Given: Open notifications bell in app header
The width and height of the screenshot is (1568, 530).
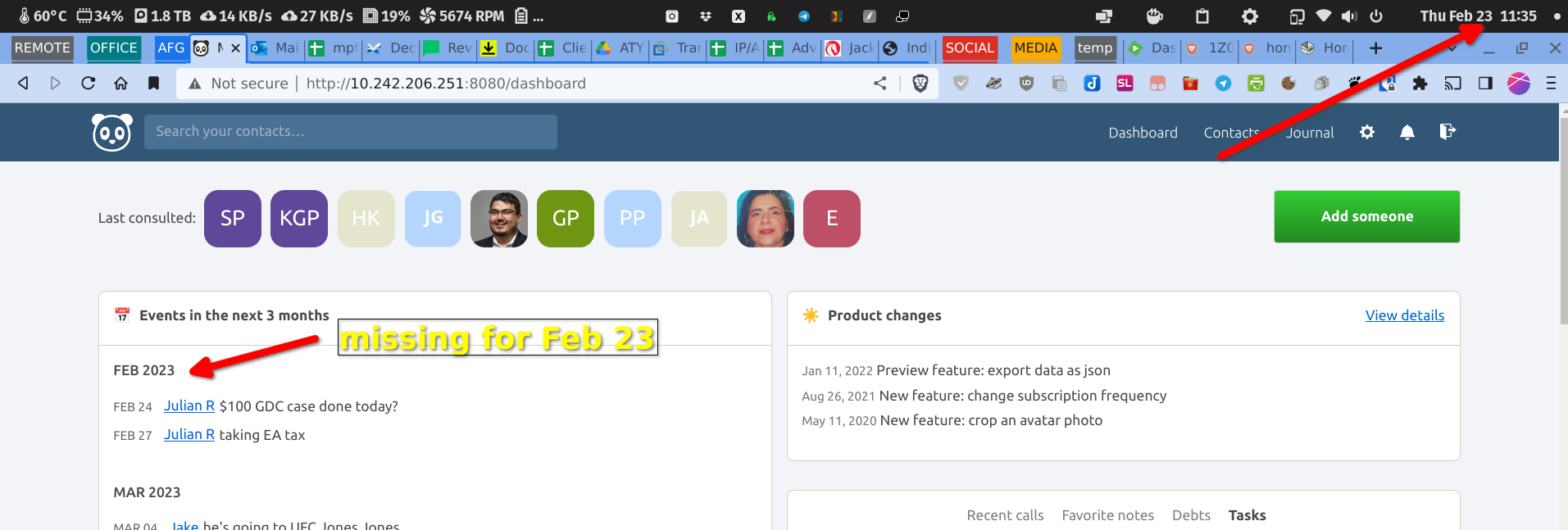Looking at the screenshot, I should 1407,132.
